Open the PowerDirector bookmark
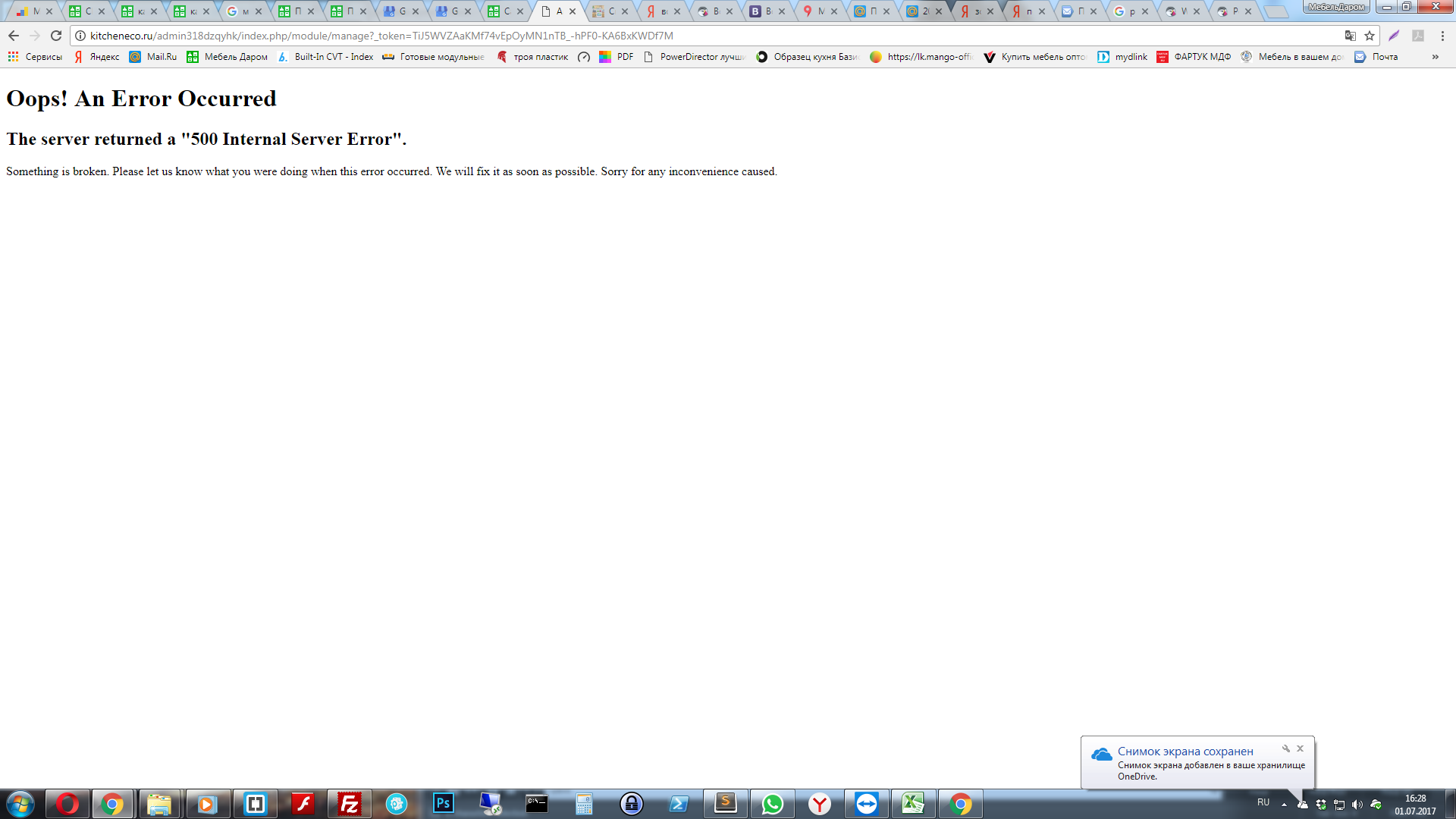 coord(694,57)
